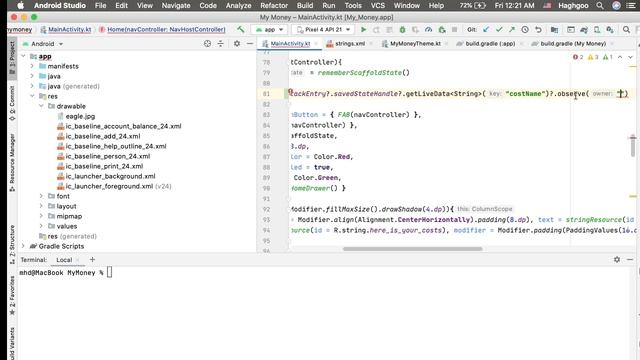Collapse the app module tree node
Screen dimensions: 640x360
(x=23, y=56)
